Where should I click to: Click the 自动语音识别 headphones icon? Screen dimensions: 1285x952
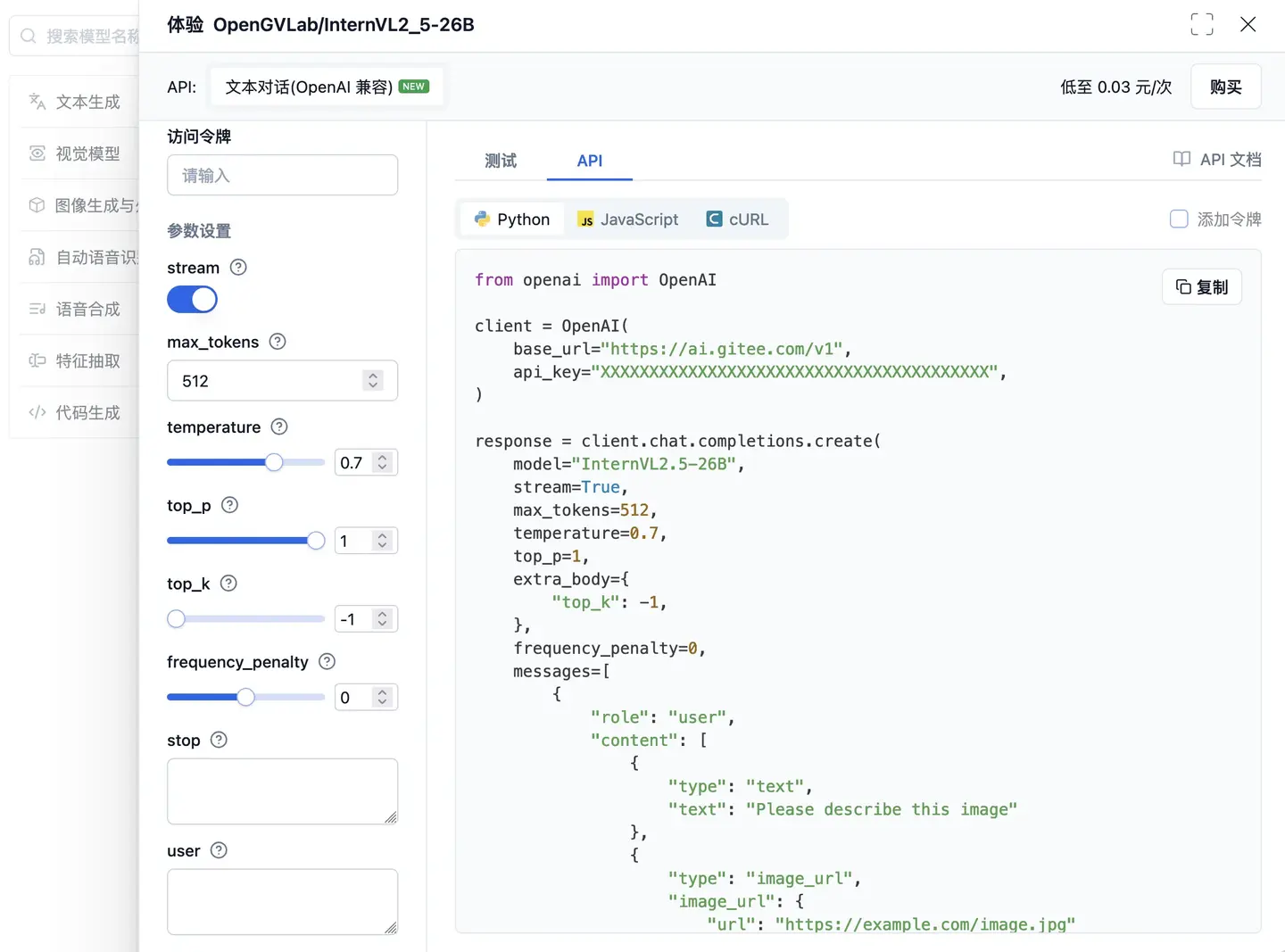(37, 257)
